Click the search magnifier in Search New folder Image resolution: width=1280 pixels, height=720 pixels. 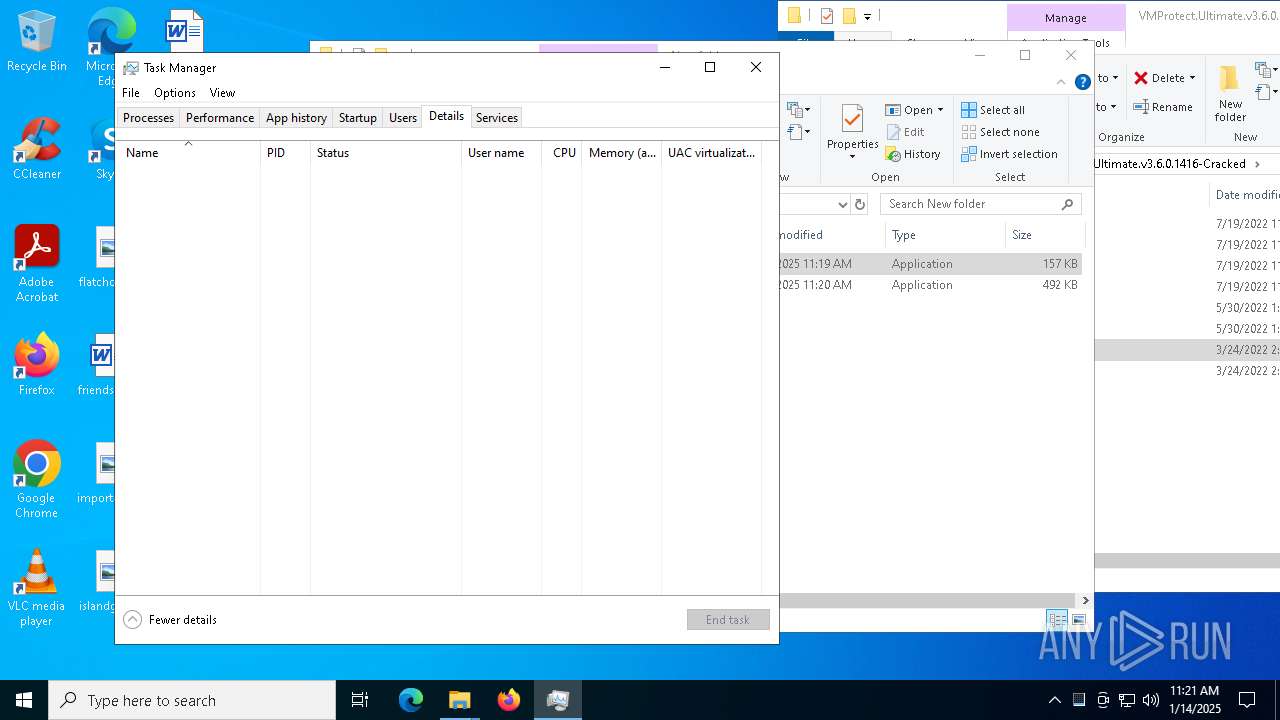click(1068, 204)
